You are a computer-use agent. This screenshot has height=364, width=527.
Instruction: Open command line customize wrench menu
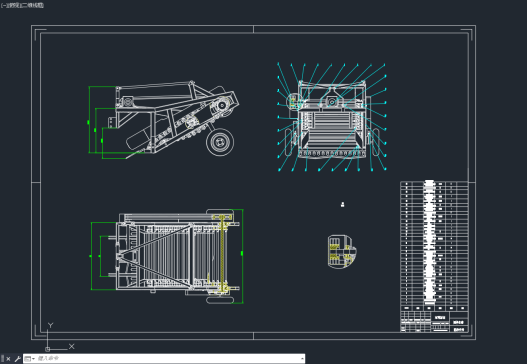pyautogui.click(x=17, y=359)
